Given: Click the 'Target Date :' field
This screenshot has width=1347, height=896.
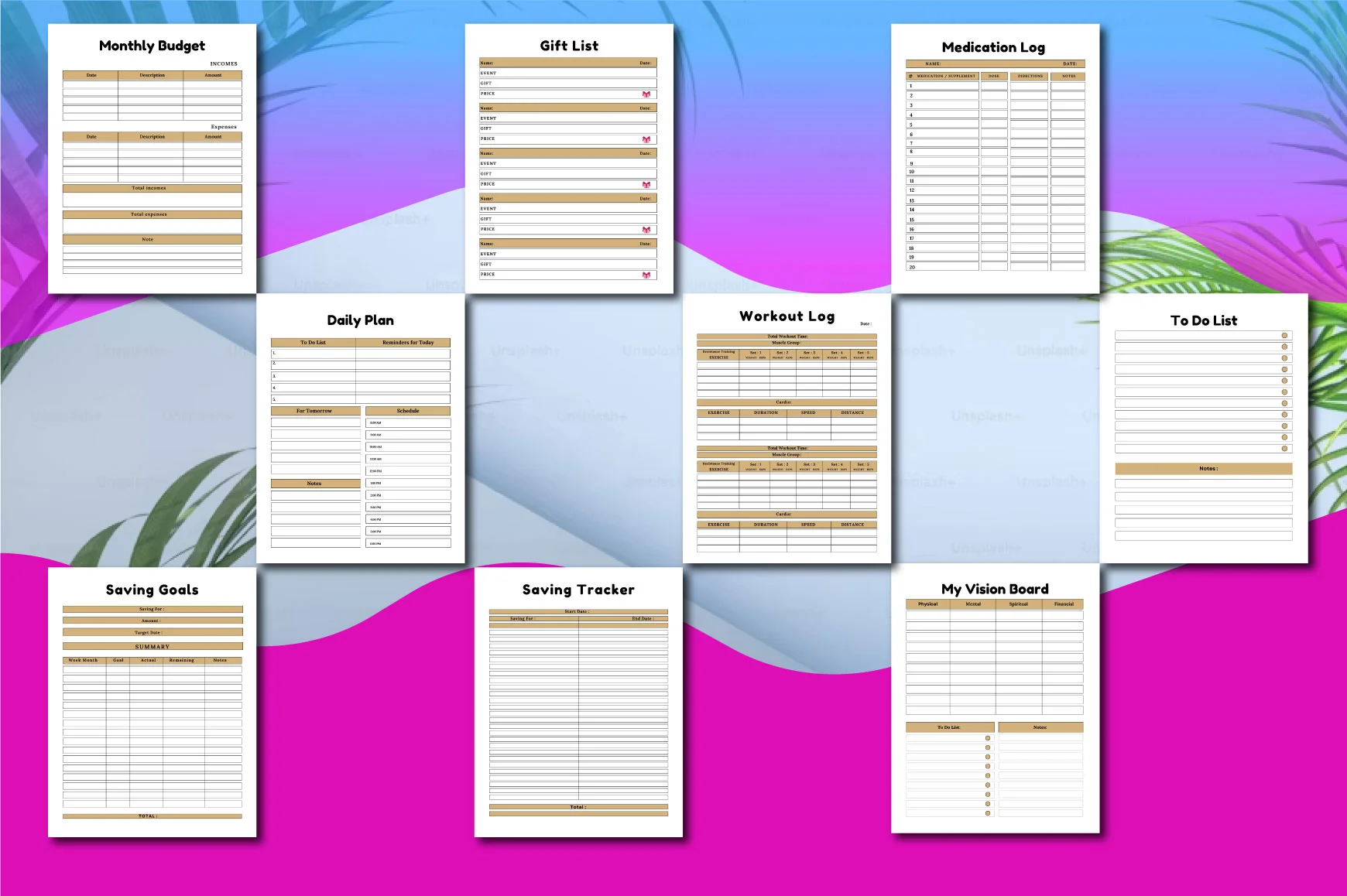Looking at the screenshot, I should coord(152,632).
